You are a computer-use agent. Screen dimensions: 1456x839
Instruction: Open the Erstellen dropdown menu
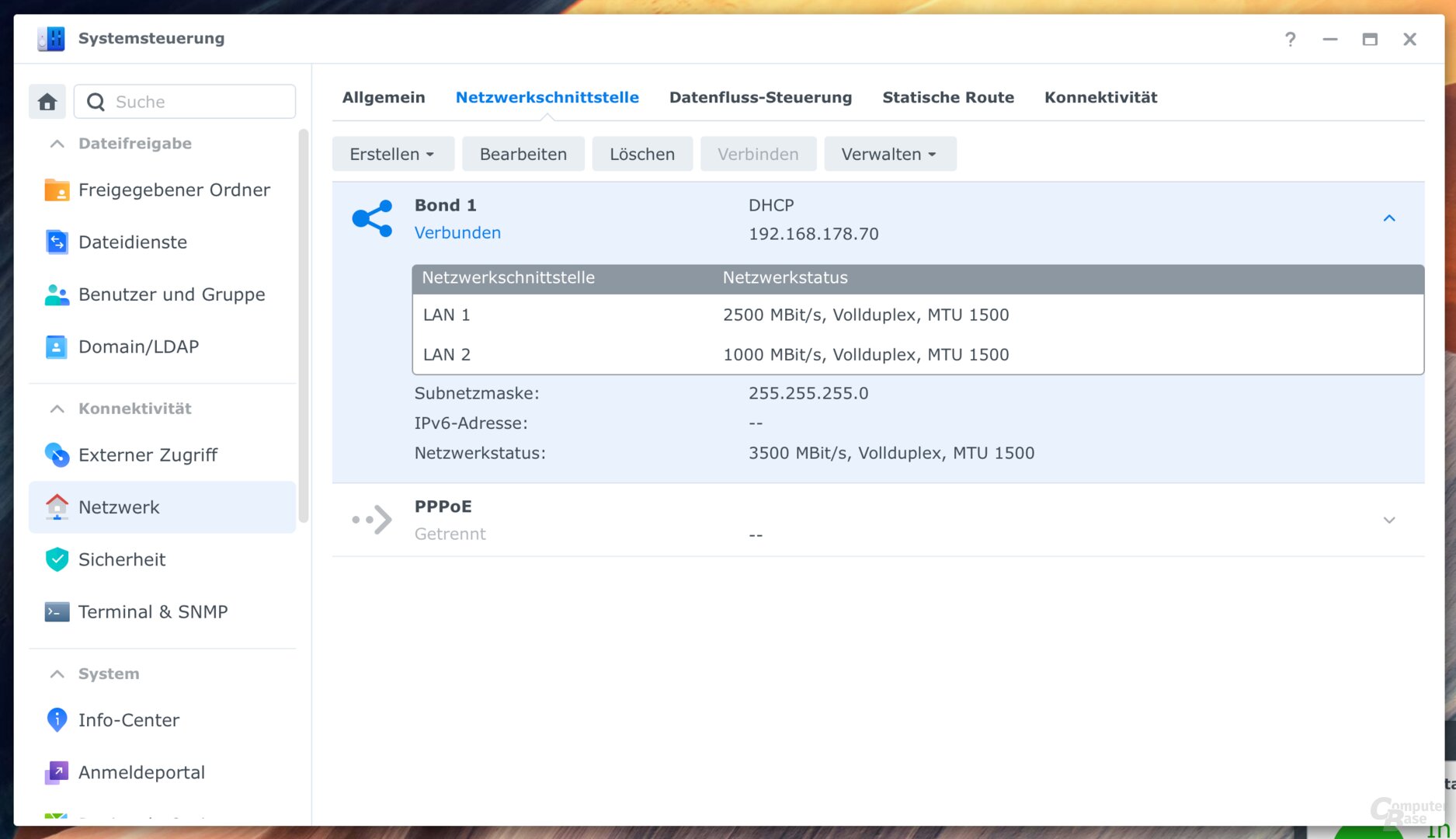pos(392,154)
